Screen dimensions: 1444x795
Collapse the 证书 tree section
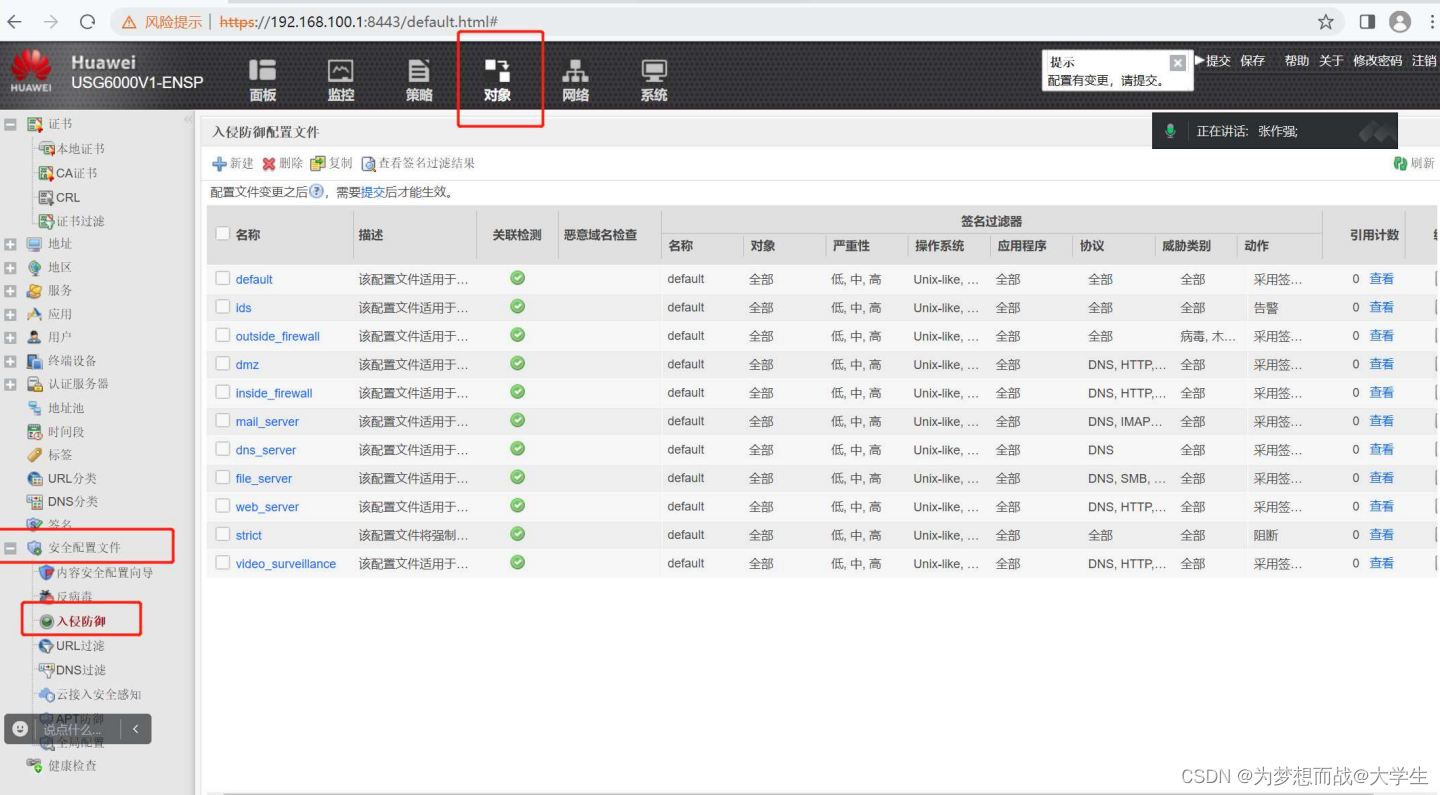click(9, 123)
